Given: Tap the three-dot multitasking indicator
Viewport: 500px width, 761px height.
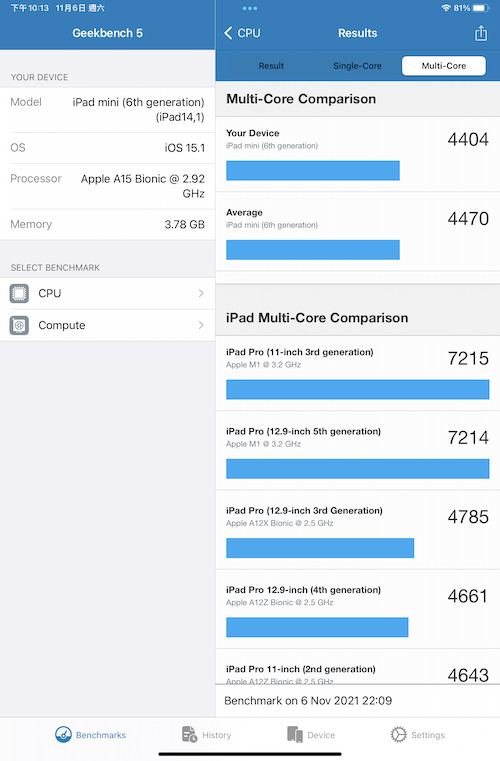Looking at the screenshot, I should (250, 8).
